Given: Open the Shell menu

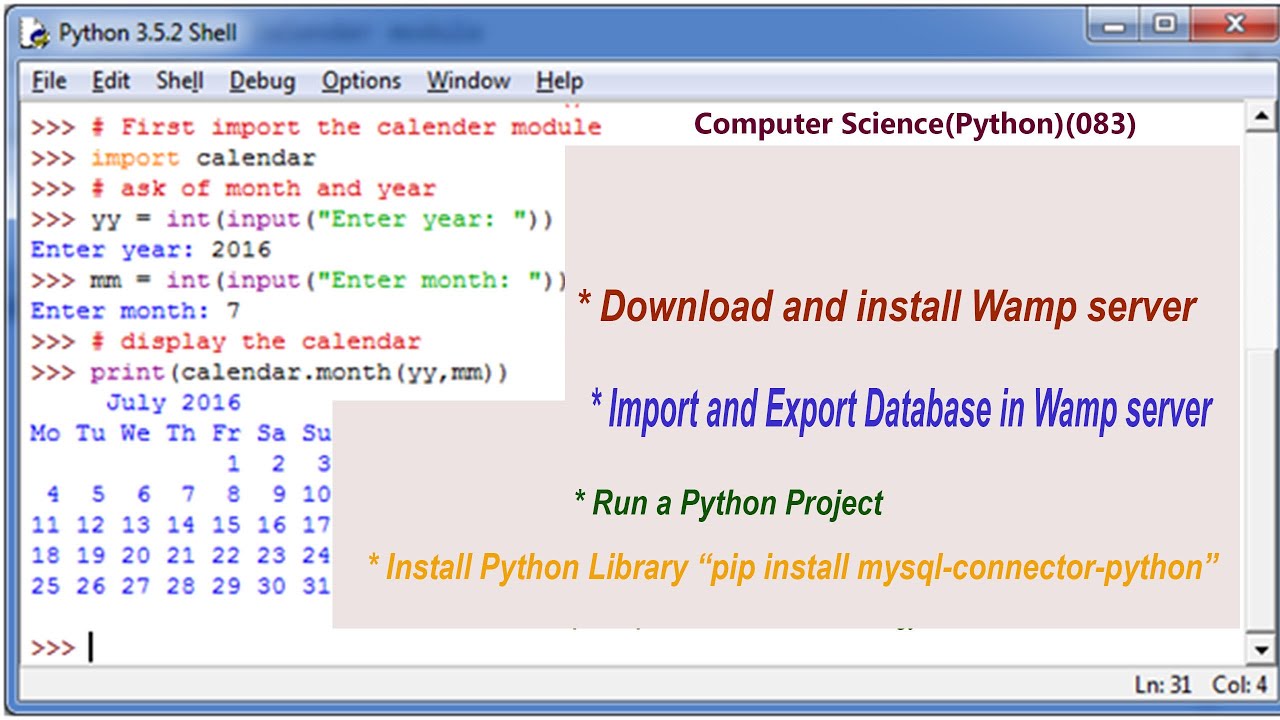Looking at the screenshot, I should coord(180,81).
